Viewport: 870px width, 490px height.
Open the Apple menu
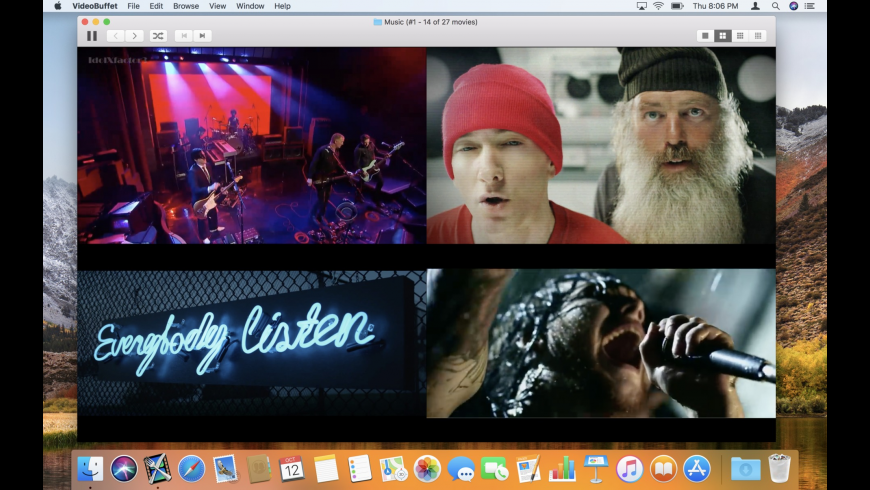tap(57, 6)
